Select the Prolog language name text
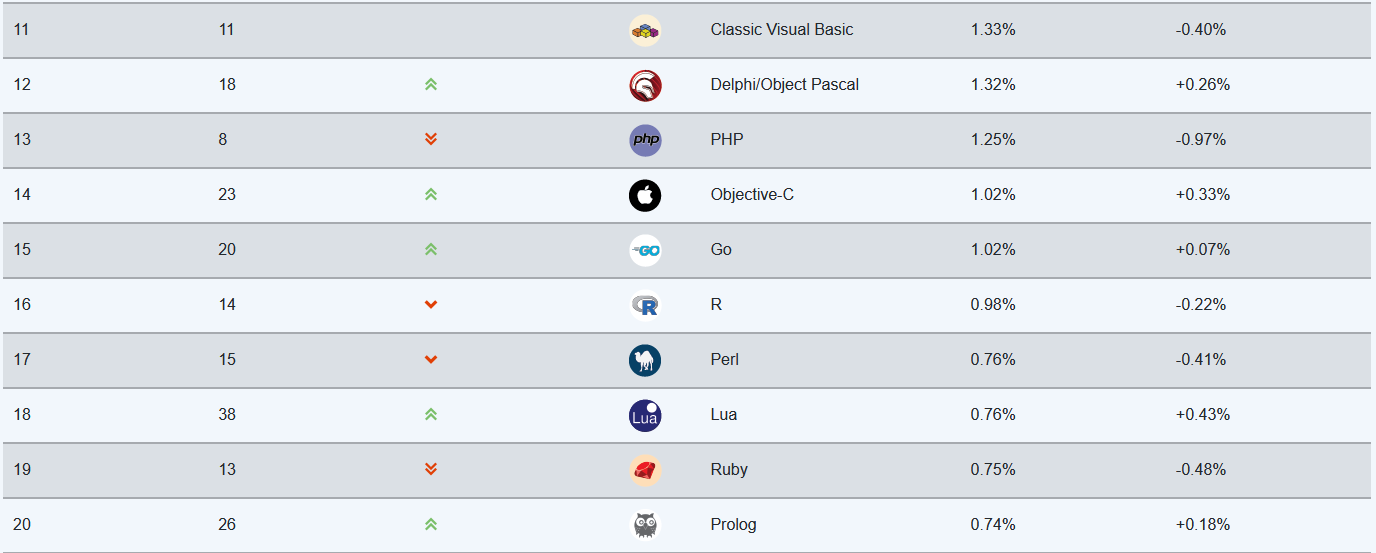This screenshot has height=553, width=1376. point(733,525)
